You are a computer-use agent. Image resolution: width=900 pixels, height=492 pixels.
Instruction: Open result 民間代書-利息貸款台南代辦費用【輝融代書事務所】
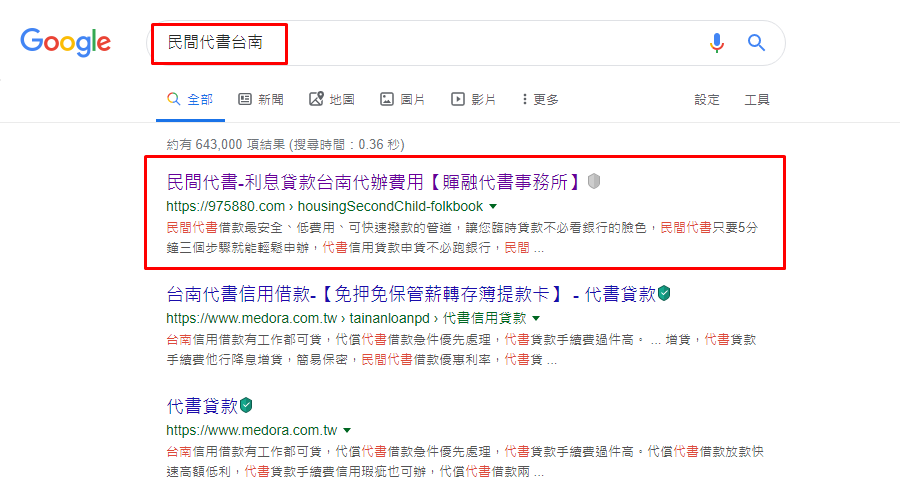pos(374,183)
